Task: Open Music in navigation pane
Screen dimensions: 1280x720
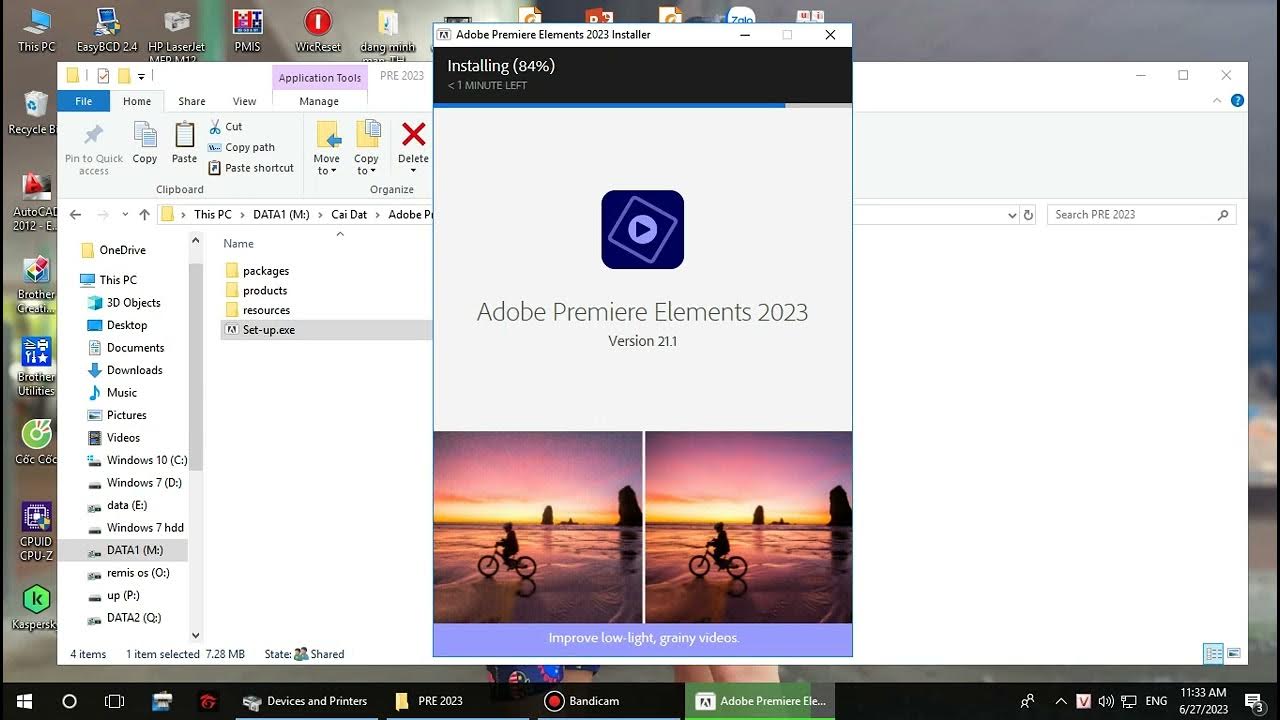Action: coord(122,393)
